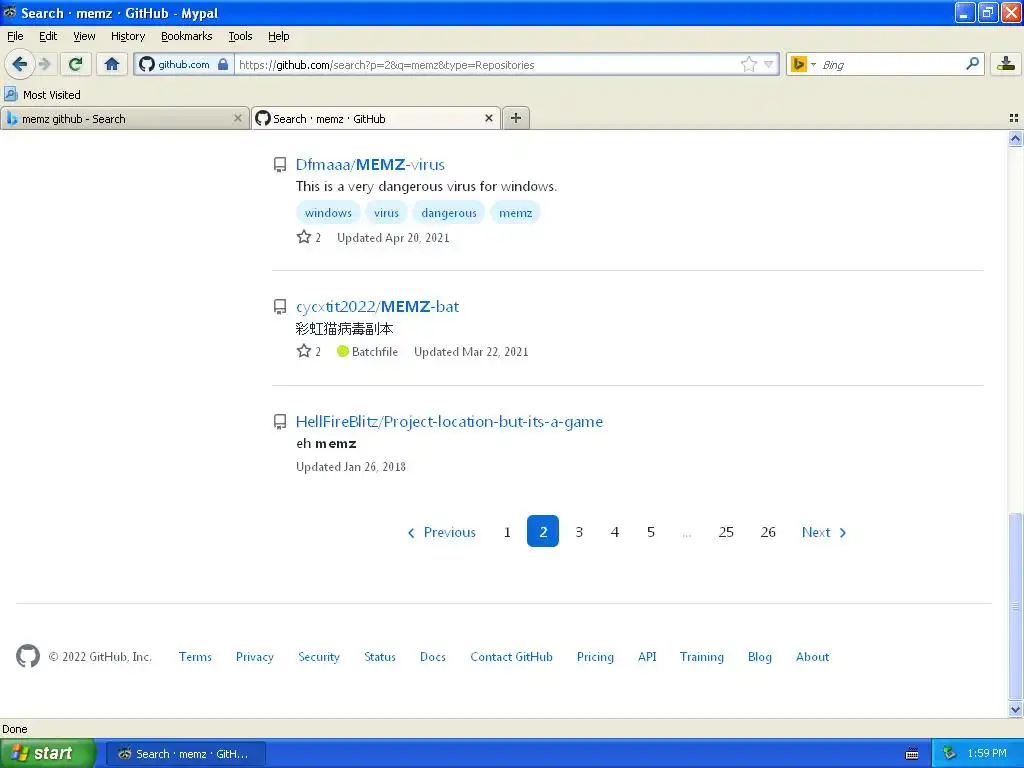Click the GitHub logo in the footer
The image size is (1024, 768).
(x=27, y=656)
